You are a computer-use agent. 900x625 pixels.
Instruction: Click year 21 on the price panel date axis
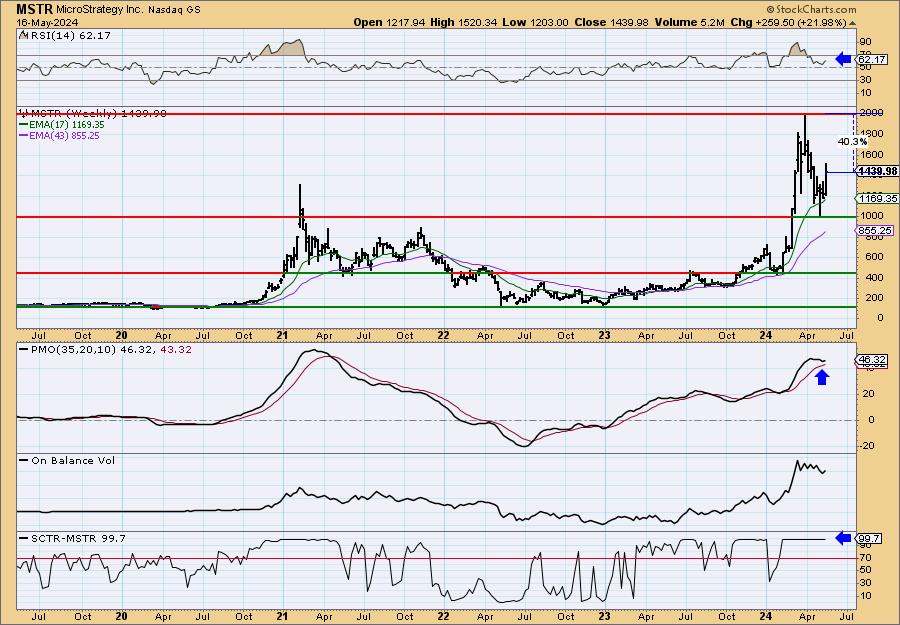pyautogui.click(x=282, y=335)
